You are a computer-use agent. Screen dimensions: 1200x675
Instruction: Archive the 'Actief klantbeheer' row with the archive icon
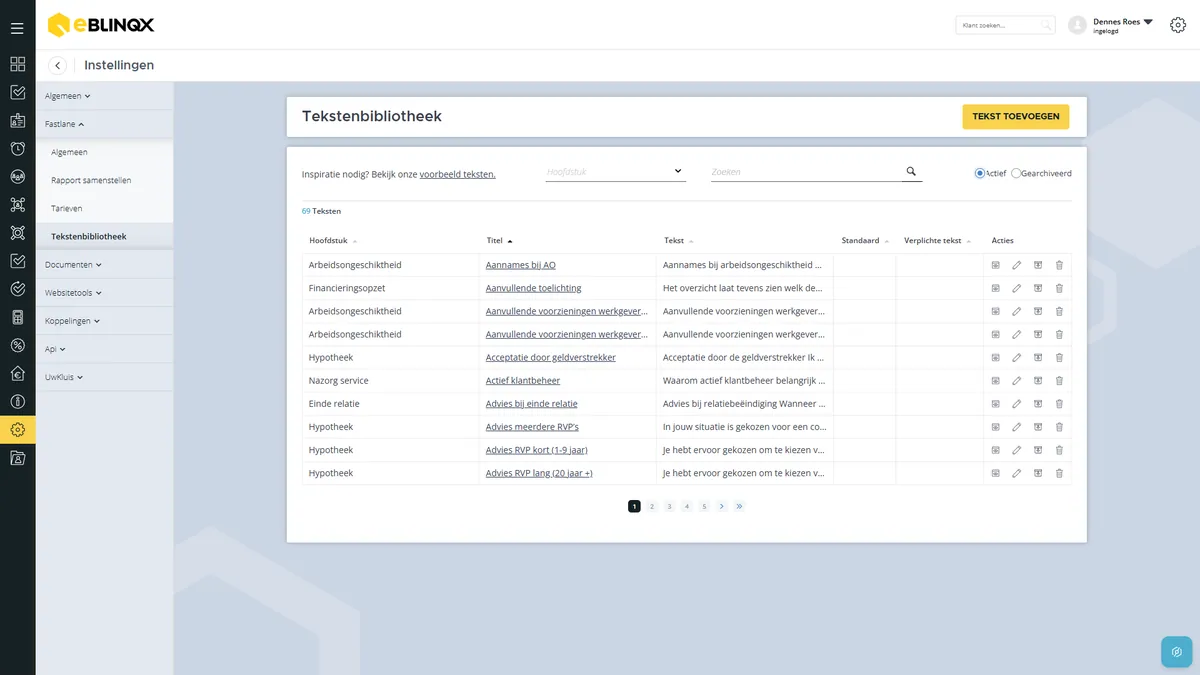click(1038, 381)
